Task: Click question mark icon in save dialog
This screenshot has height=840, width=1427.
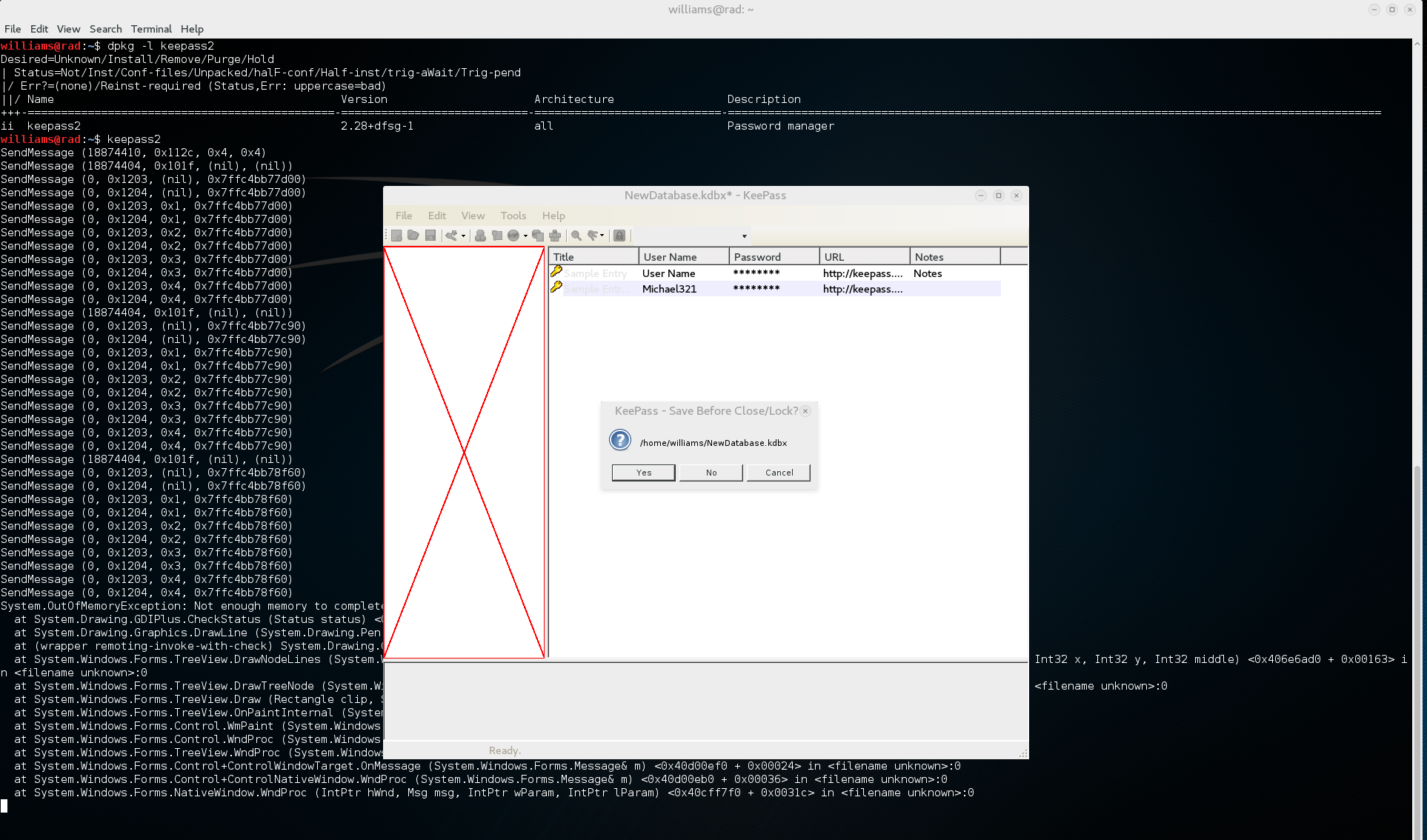Action: (x=620, y=440)
